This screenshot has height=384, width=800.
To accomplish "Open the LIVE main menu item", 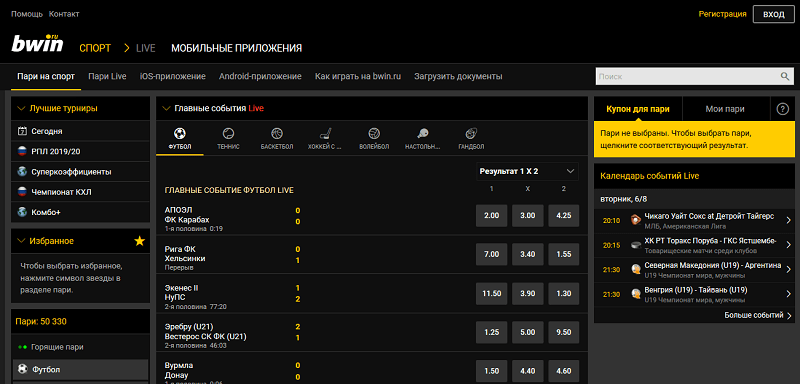I will 145,48.
